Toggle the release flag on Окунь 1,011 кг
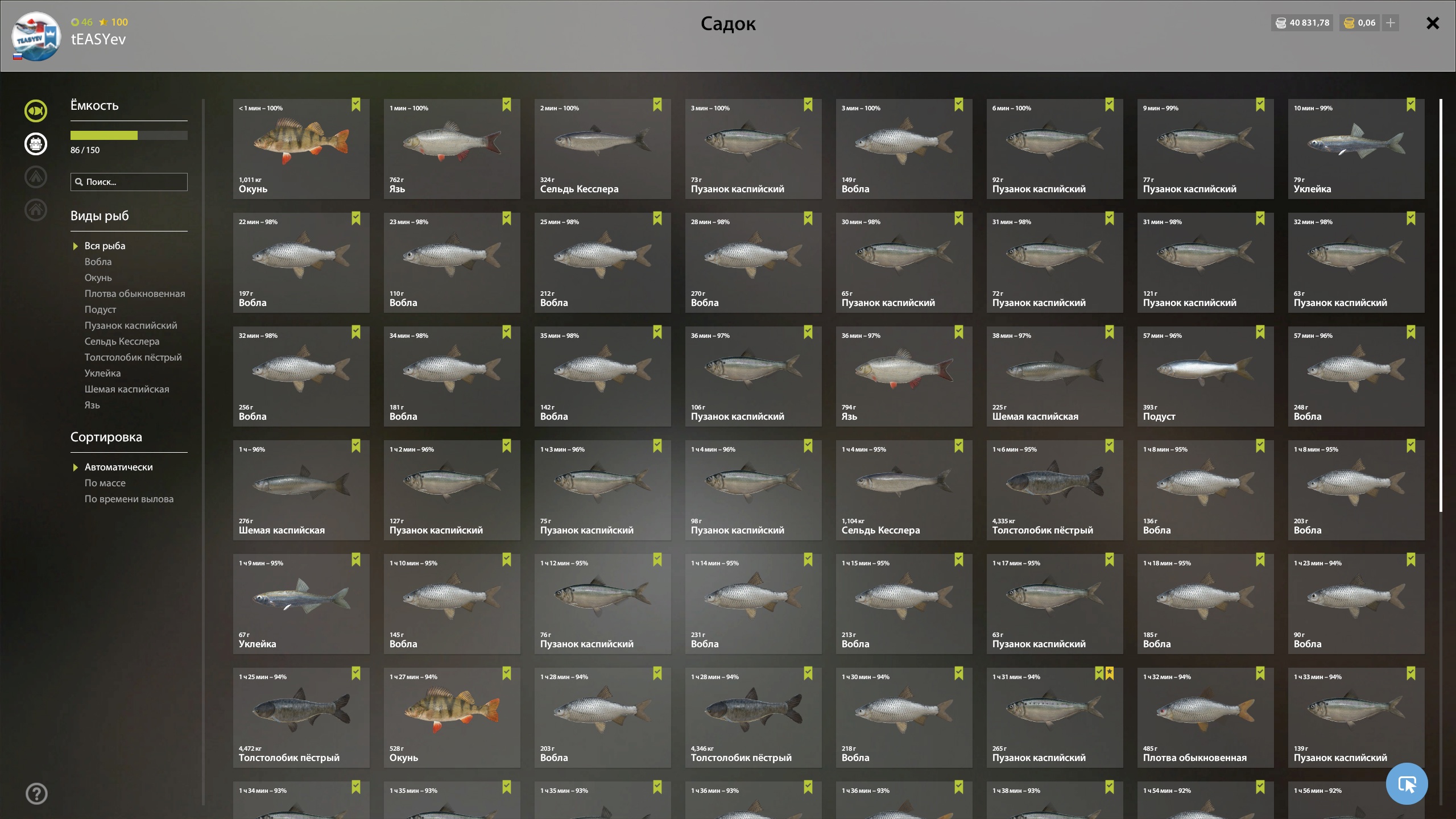 tap(356, 105)
